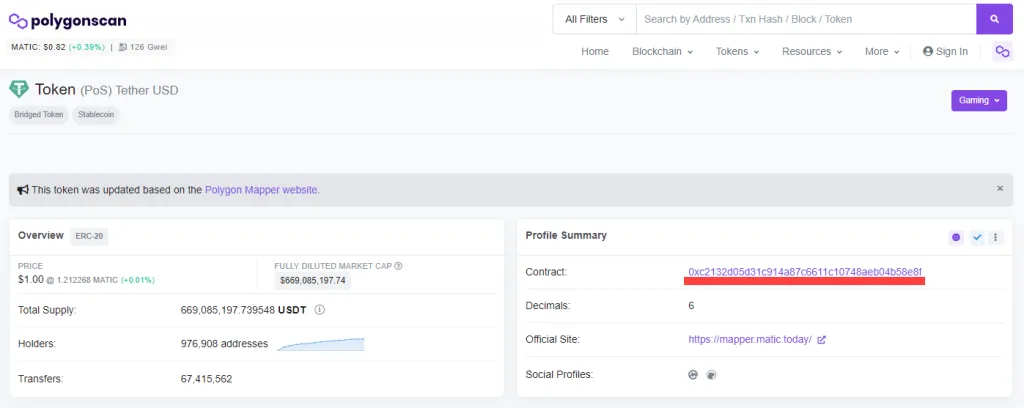Click the gas pump Gwei indicator
The height and width of the screenshot is (408, 1024).
point(143,47)
